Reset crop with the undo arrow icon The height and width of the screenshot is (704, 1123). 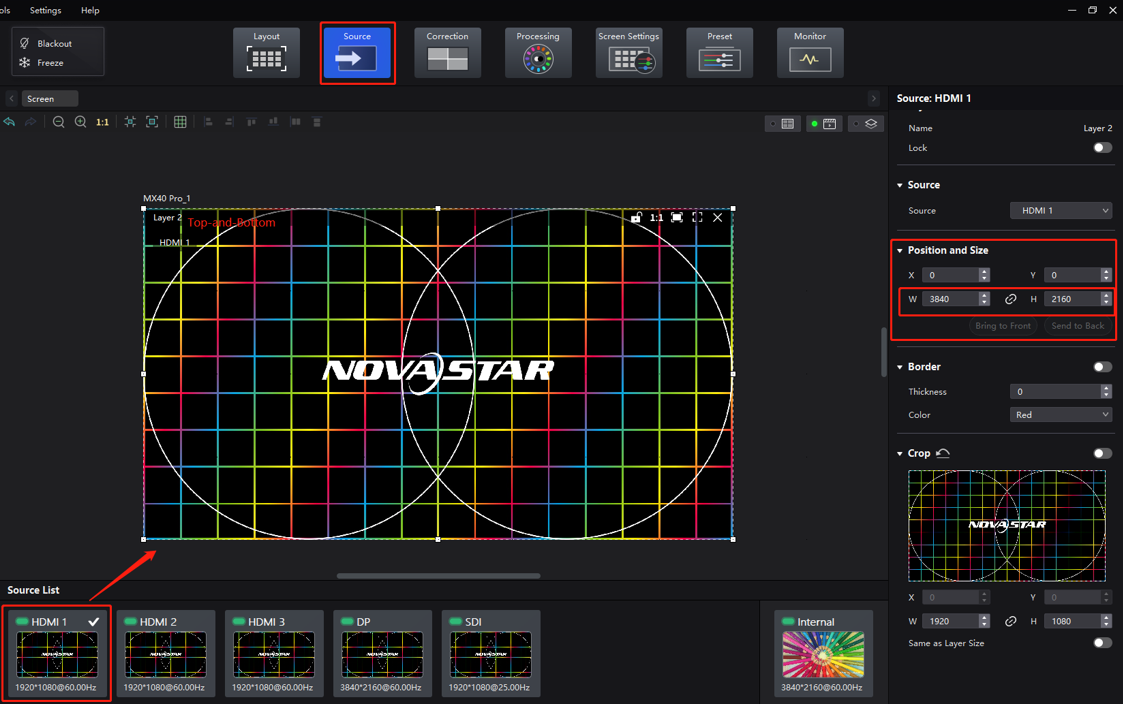coord(943,453)
